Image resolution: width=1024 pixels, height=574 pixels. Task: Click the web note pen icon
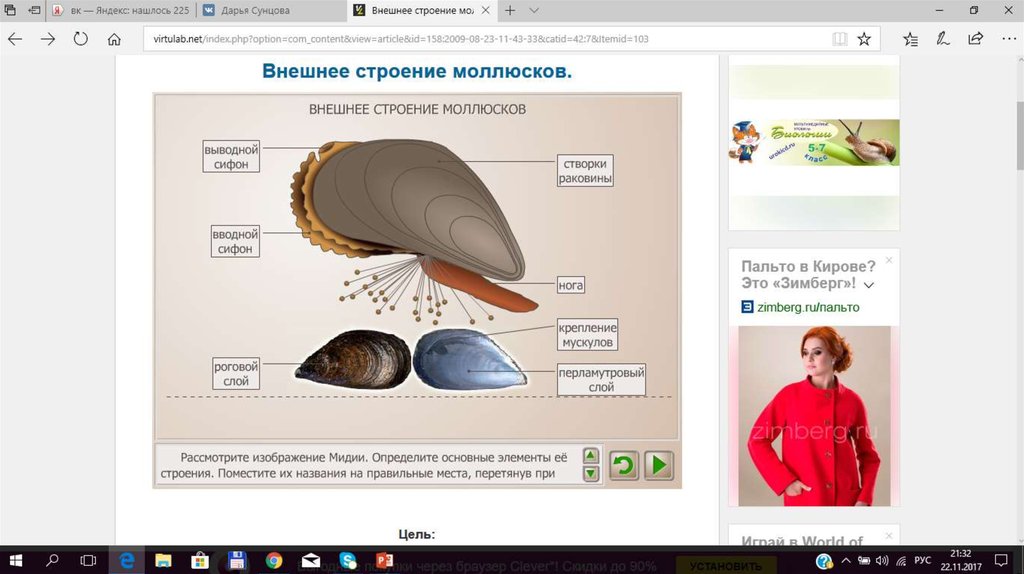point(942,39)
